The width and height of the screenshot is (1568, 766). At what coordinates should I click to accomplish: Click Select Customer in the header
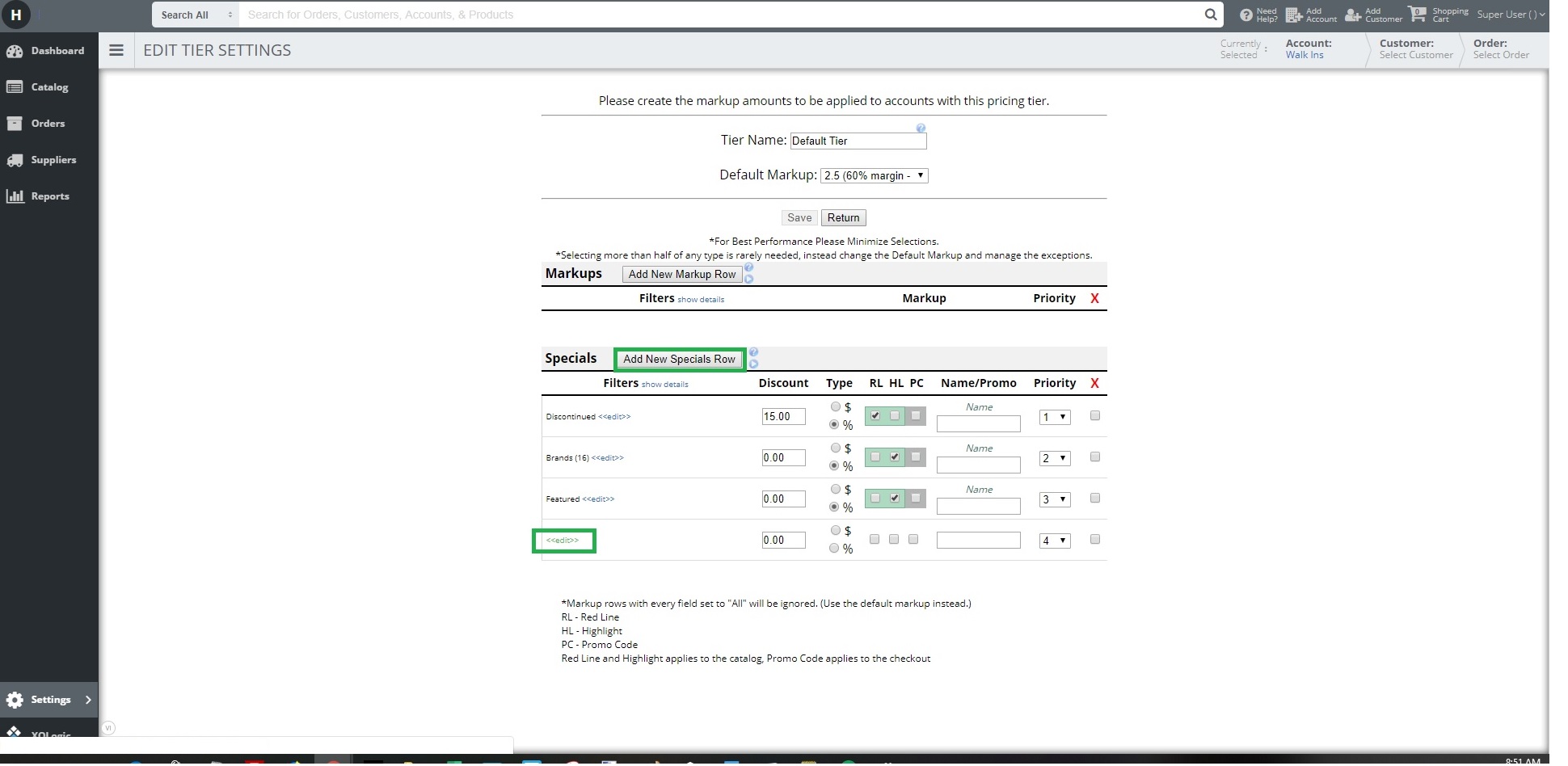[x=1416, y=55]
